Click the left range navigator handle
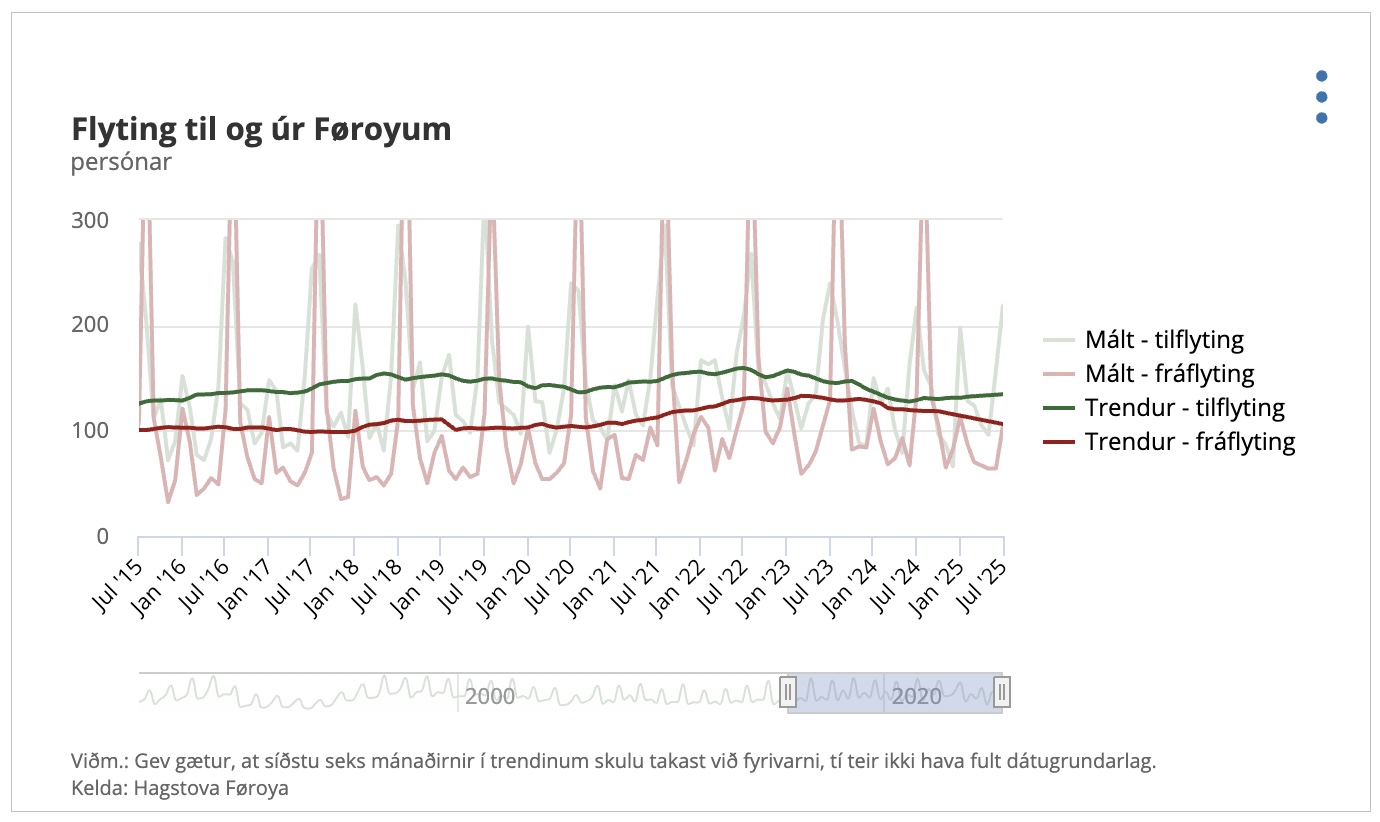Screen dimensions: 1380x822 [x=788, y=692]
